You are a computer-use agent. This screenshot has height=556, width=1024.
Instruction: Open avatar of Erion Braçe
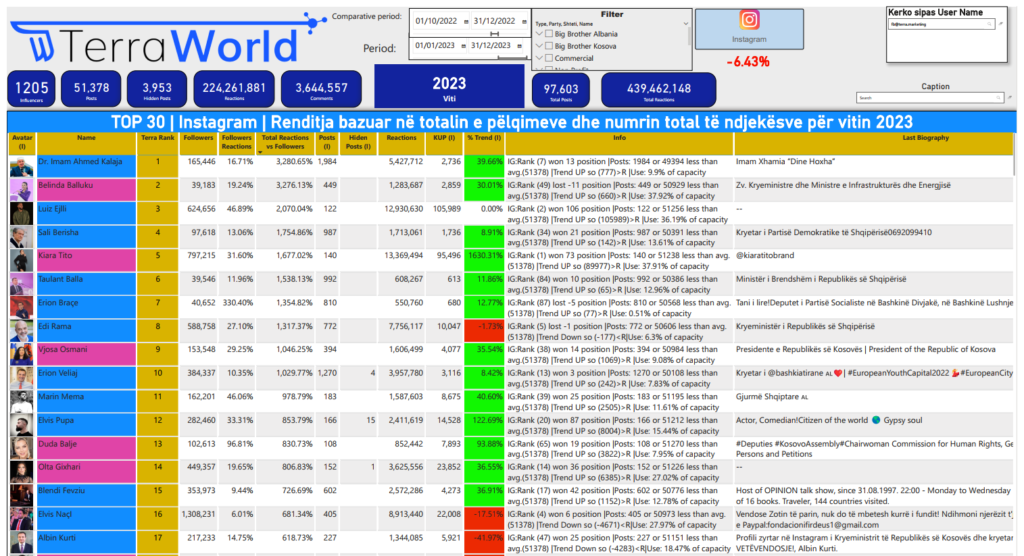[x=22, y=307]
